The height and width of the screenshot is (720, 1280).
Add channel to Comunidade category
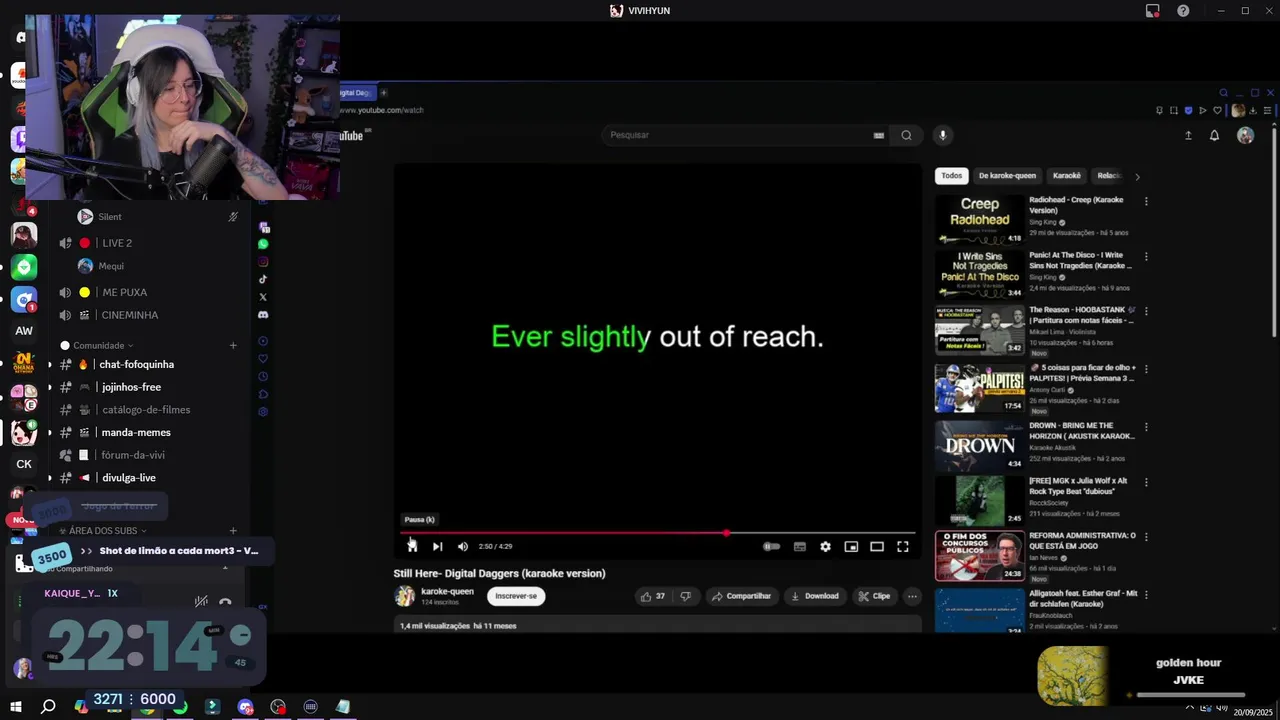(233, 345)
